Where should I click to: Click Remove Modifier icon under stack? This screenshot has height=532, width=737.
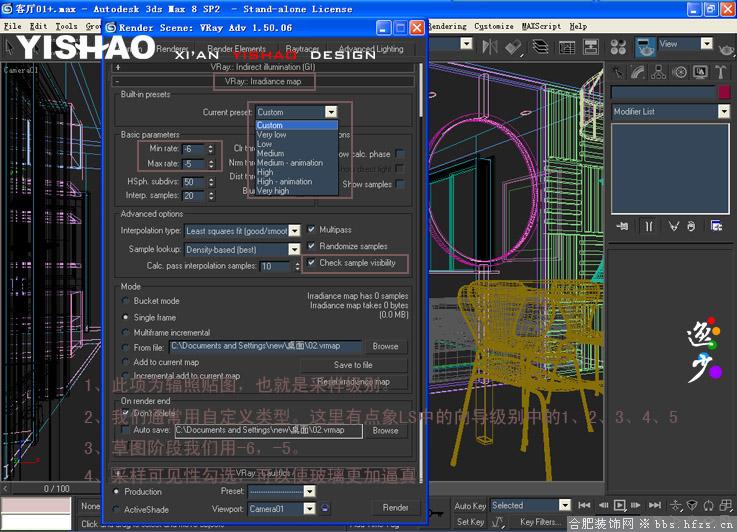point(691,227)
